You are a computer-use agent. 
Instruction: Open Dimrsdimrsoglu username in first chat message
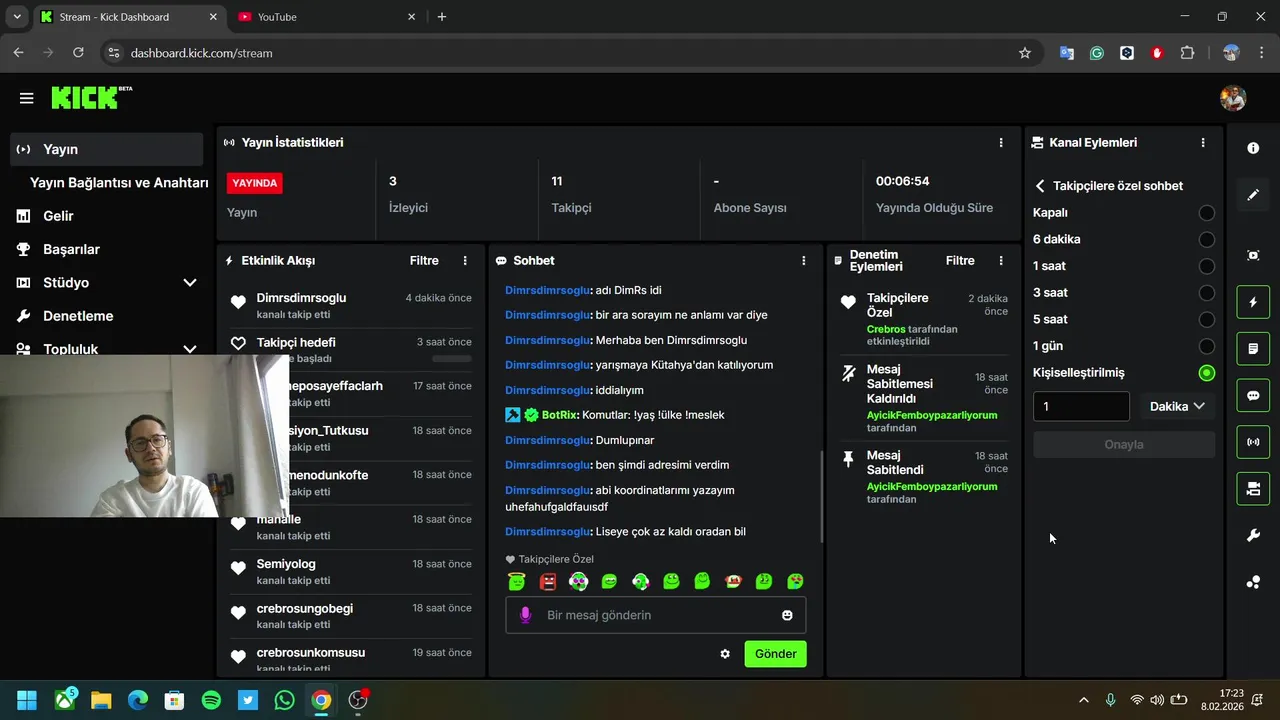point(547,290)
